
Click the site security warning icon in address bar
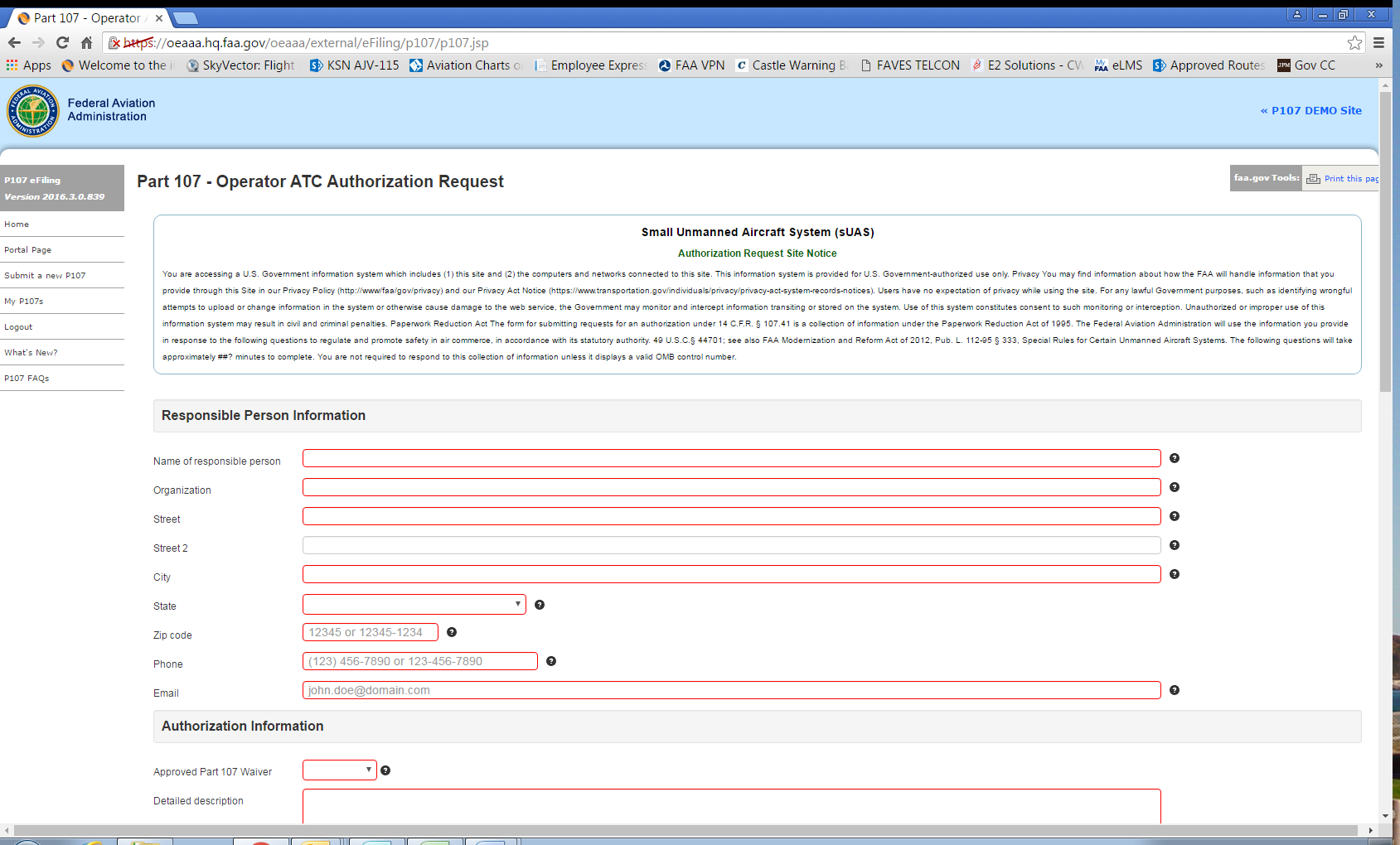tap(114, 42)
